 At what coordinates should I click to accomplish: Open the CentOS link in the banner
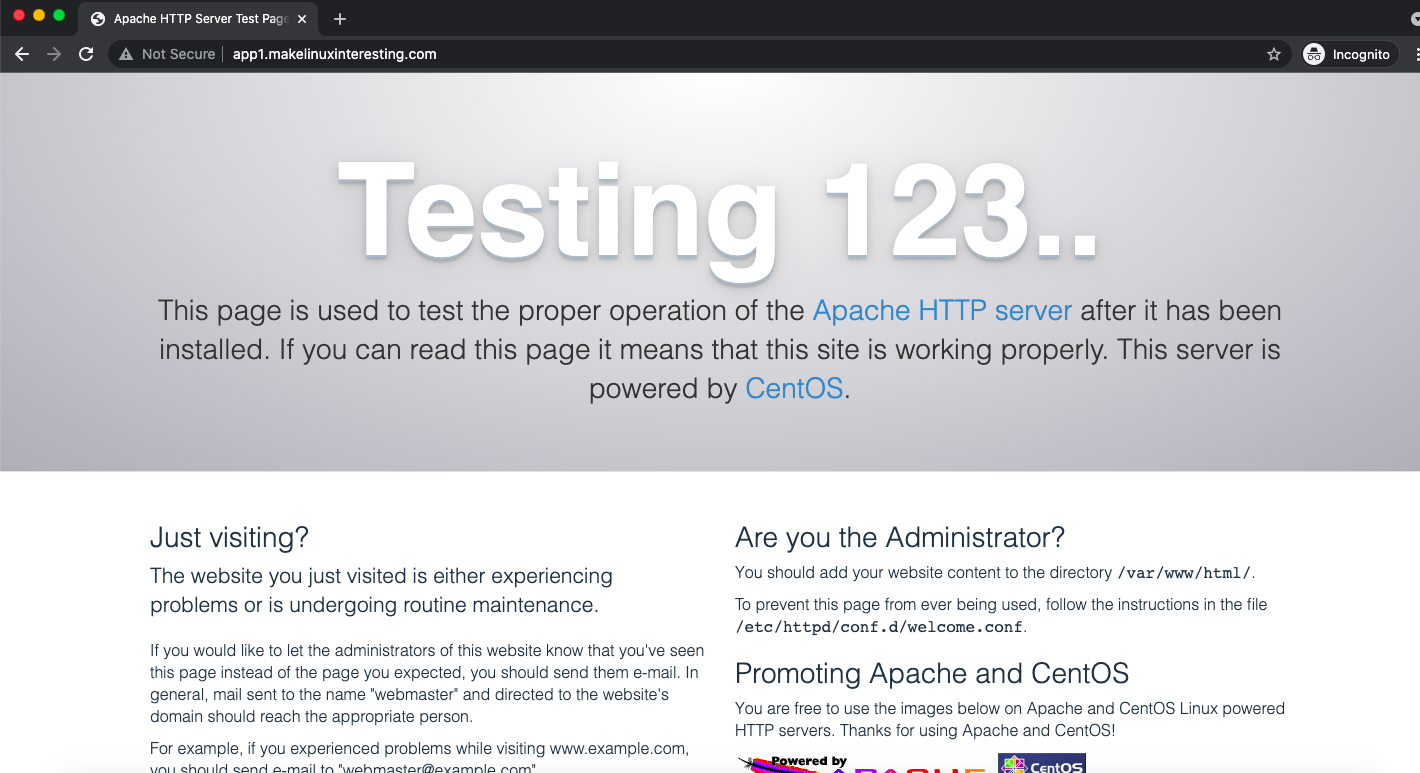tap(794, 388)
